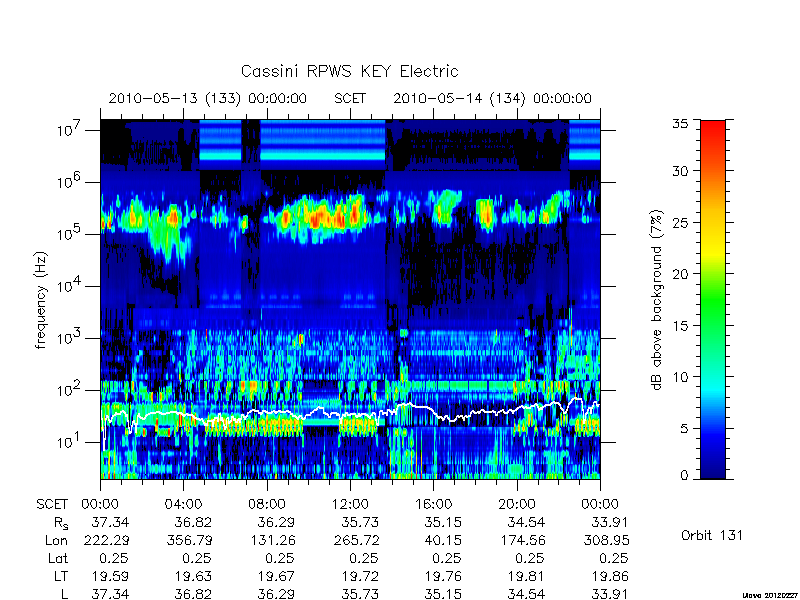This screenshot has height=600, width=800.
Task: Click the '20' colorbar tick label
Action: (679, 274)
